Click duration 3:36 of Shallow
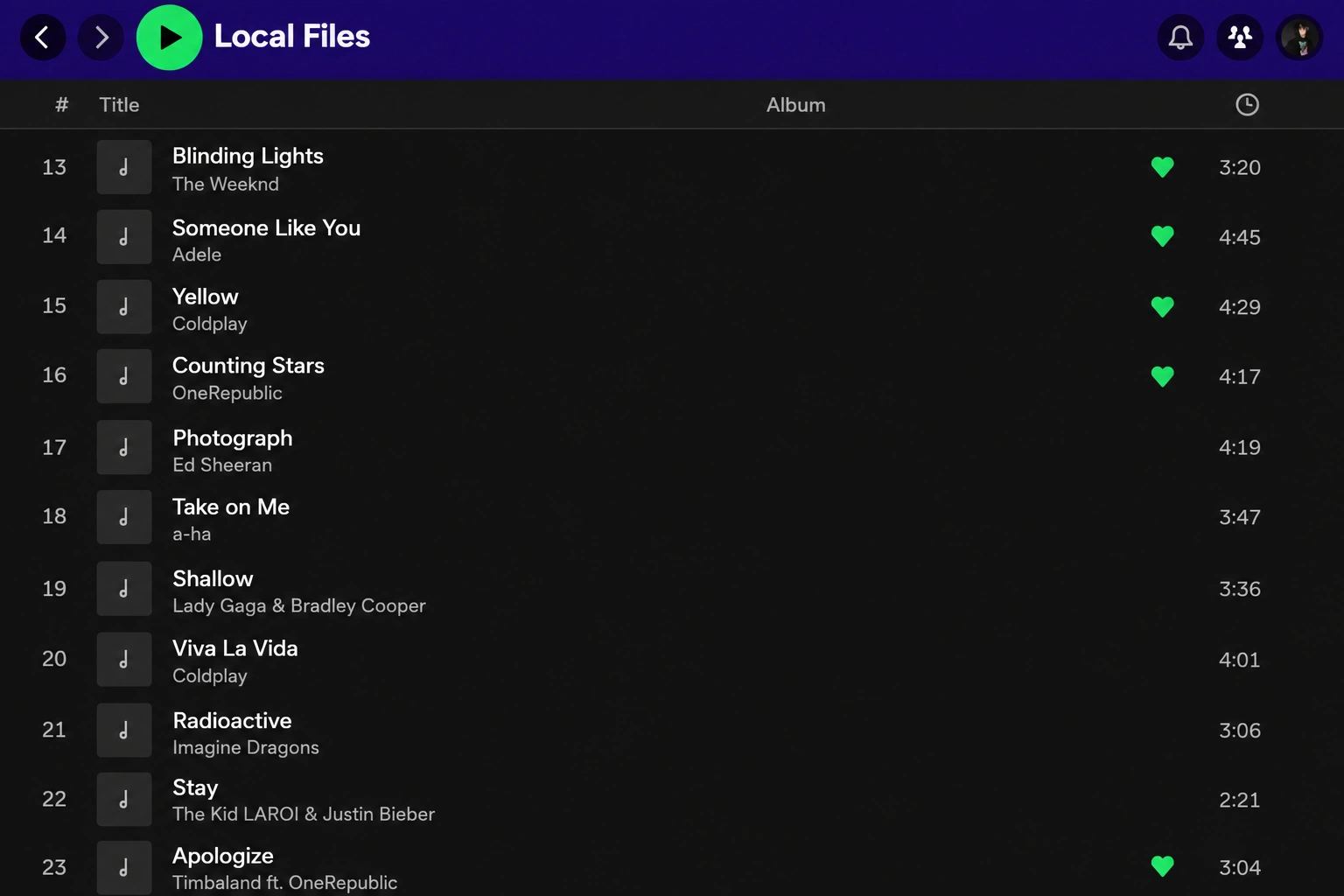This screenshot has width=1344, height=896. [x=1239, y=589]
